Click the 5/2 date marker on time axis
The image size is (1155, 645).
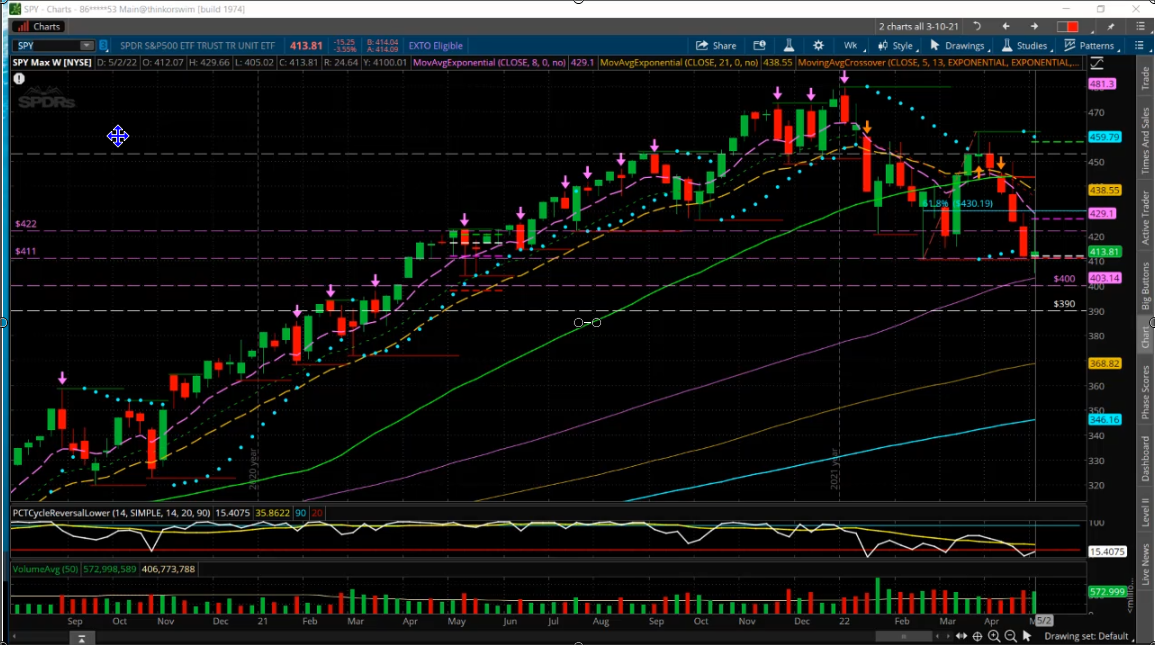pyautogui.click(x=1044, y=621)
